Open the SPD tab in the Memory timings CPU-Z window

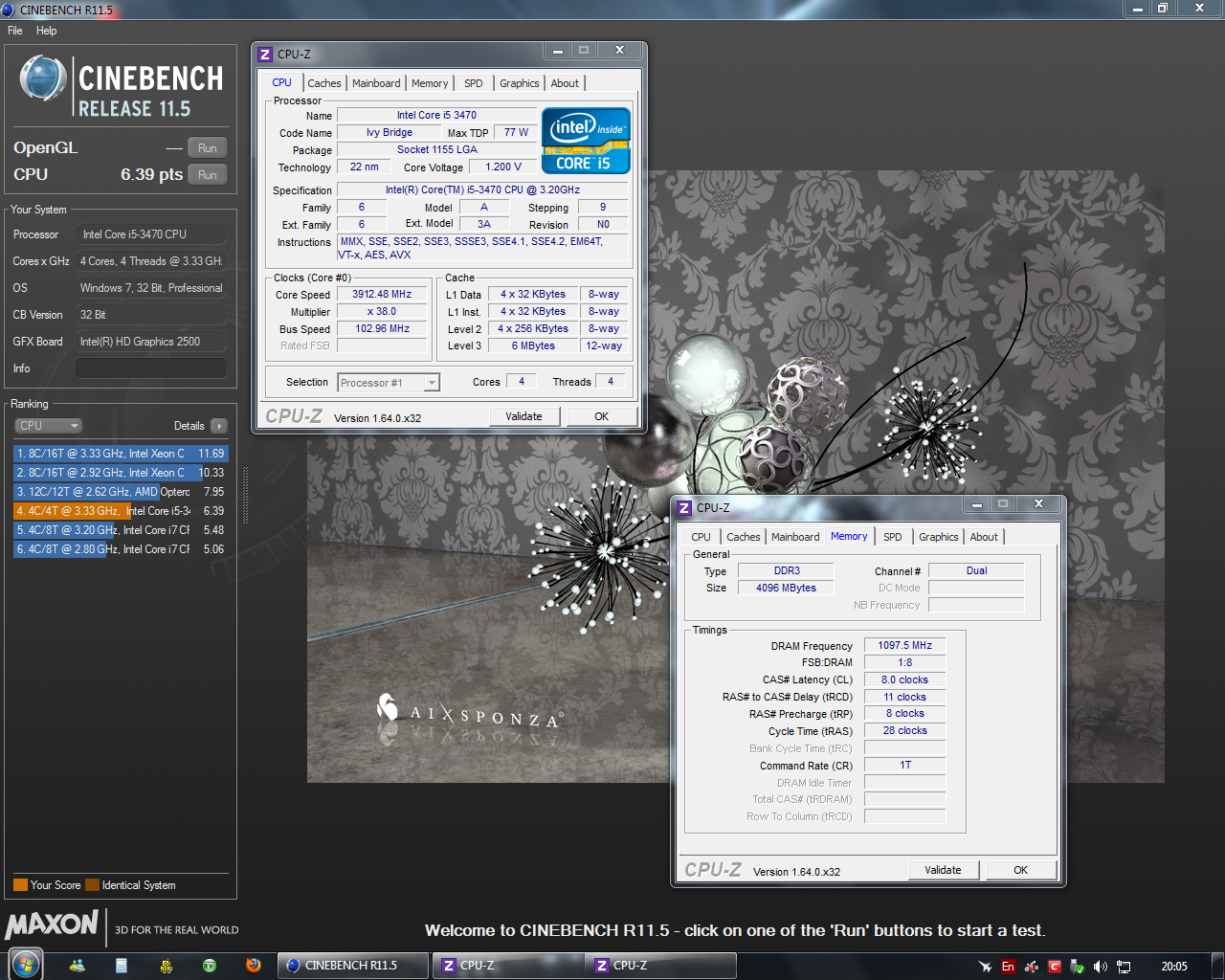(893, 537)
